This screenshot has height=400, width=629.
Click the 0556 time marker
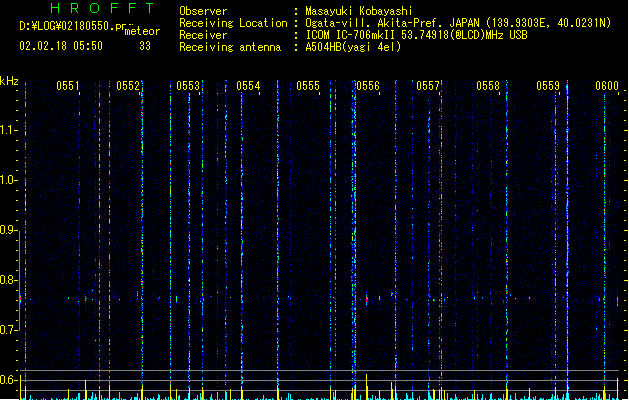[x=368, y=86]
